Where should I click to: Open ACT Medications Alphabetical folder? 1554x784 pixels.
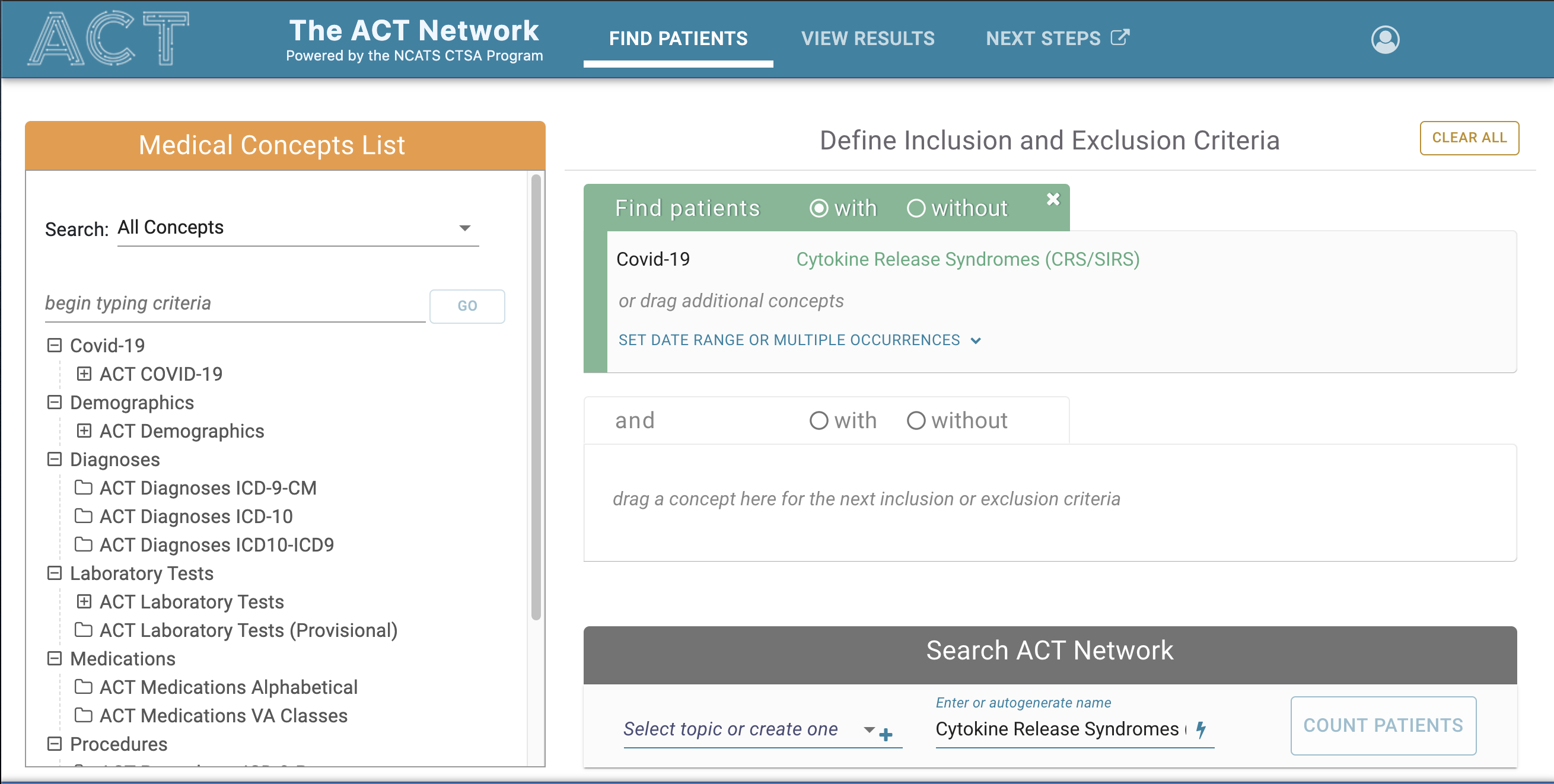228,687
